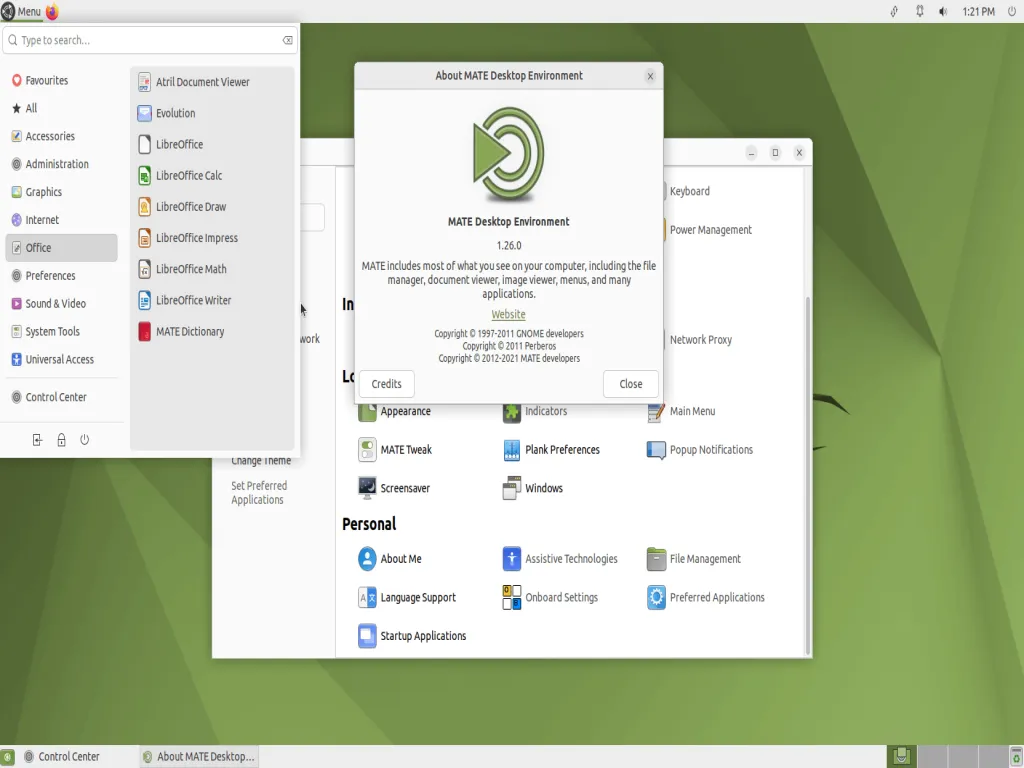The height and width of the screenshot is (768, 1024).
Task: Select the All category
Action: click(61, 108)
